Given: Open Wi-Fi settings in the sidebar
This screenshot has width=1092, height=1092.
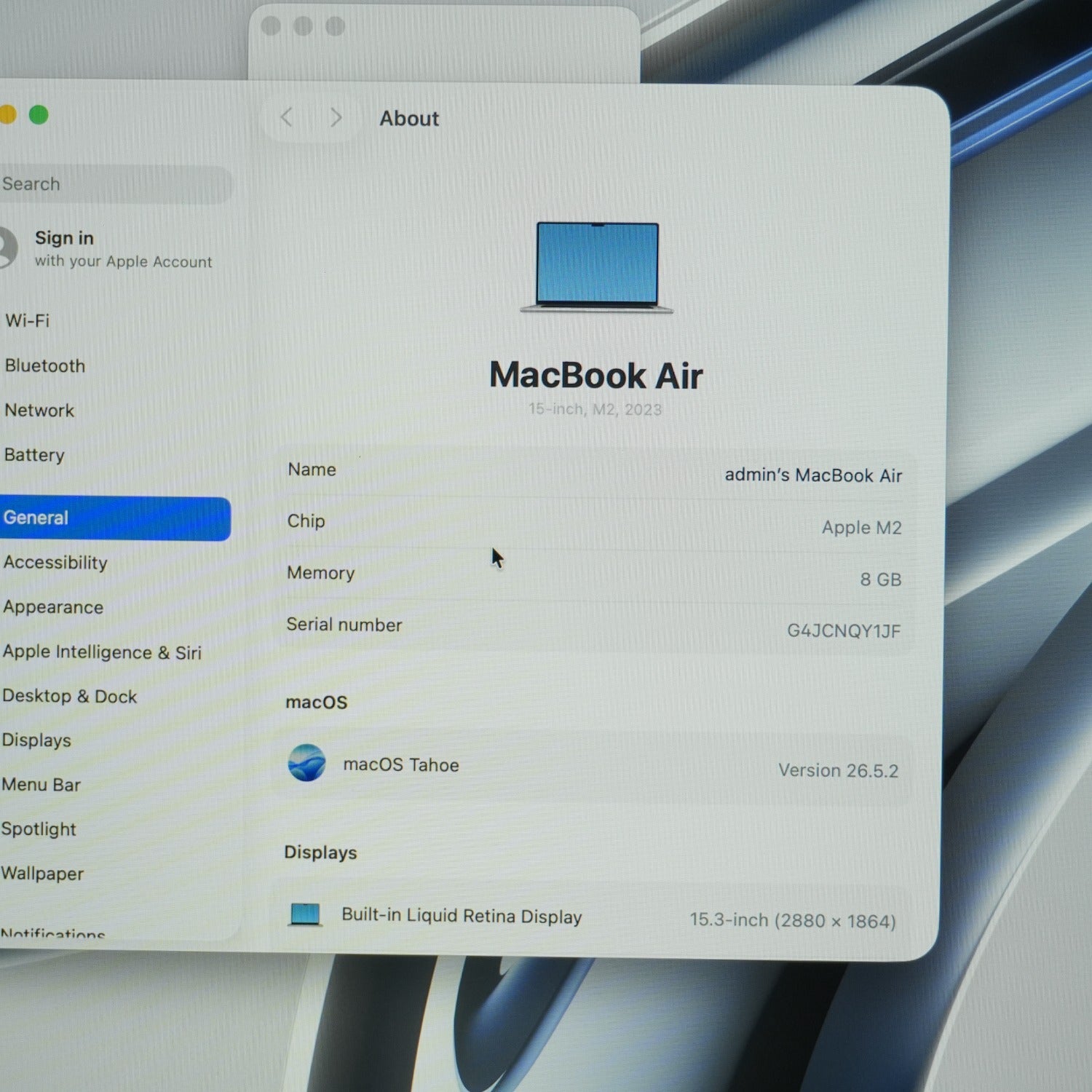Looking at the screenshot, I should pos(27,320).
